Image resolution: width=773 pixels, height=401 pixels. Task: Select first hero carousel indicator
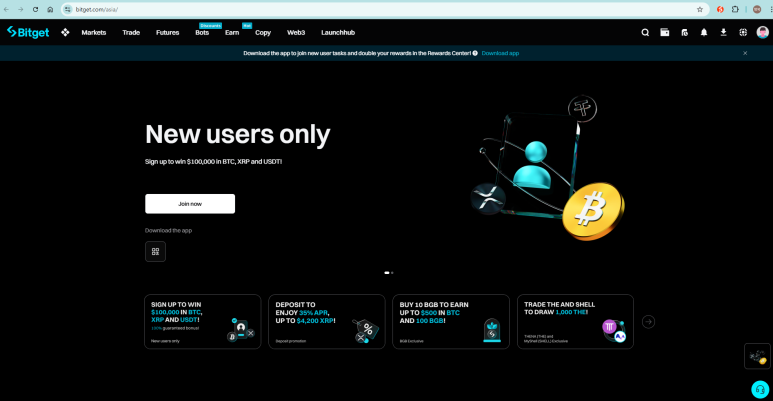[x=386, y=273]
